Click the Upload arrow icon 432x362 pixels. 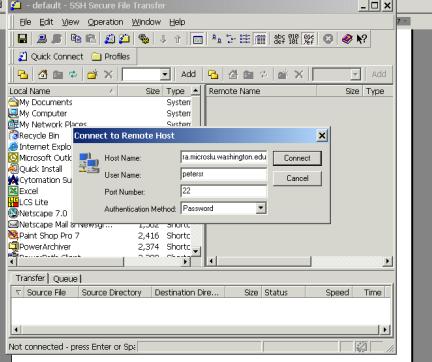[x=178, y=39]
